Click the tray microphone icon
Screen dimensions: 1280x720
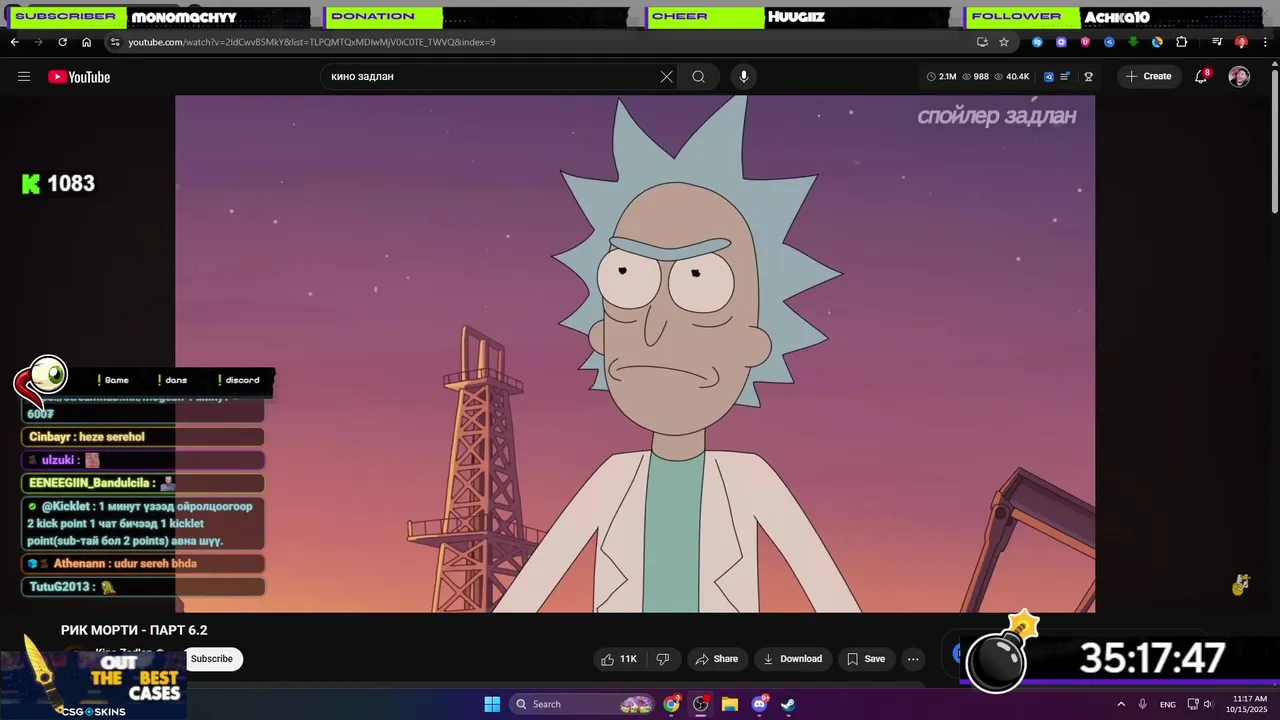coord(1143,704)
